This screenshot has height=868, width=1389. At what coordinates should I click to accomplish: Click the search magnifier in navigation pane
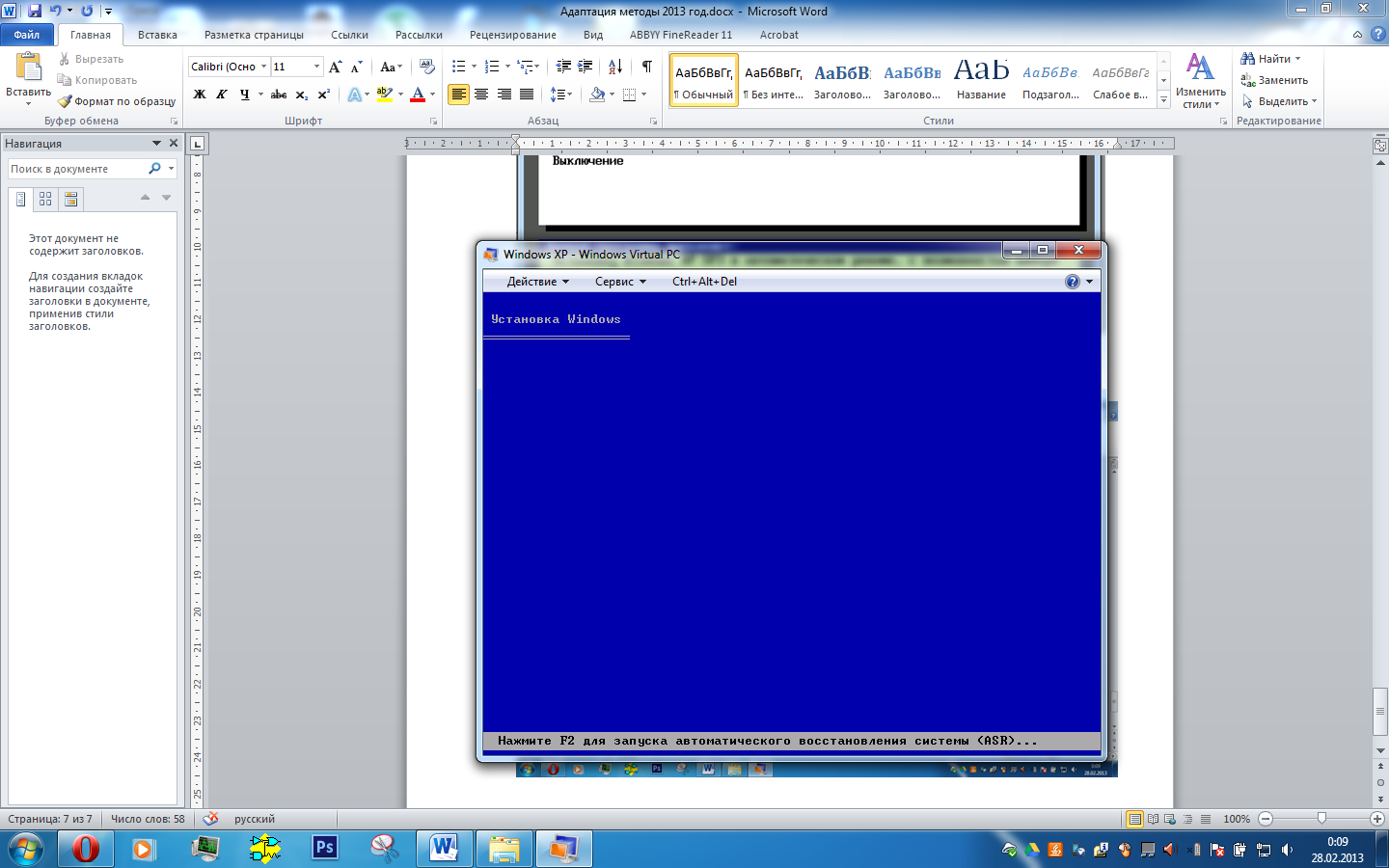[154, 169]
